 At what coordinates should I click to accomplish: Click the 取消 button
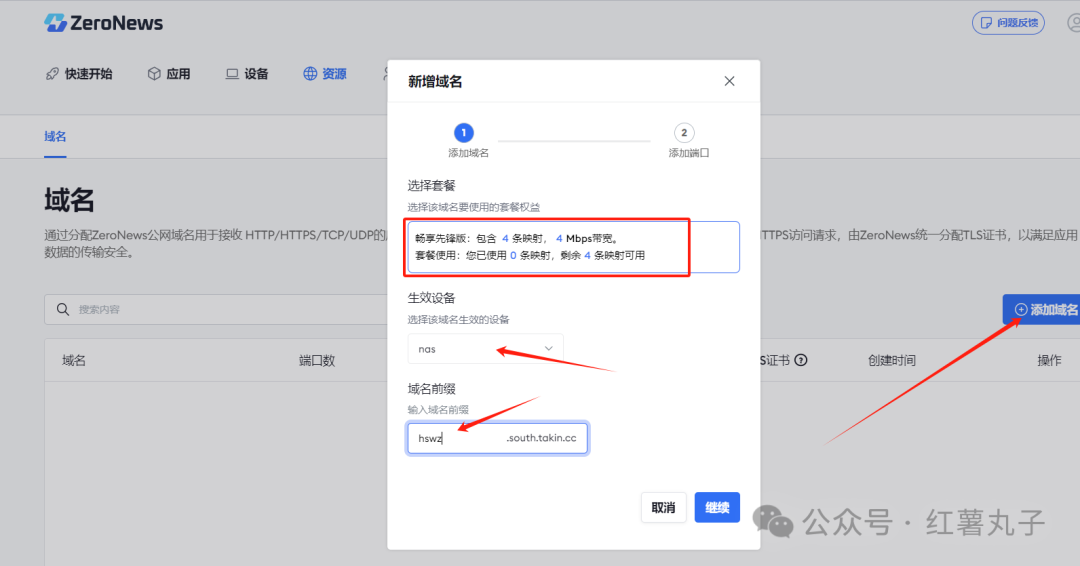tap(663, 507)
